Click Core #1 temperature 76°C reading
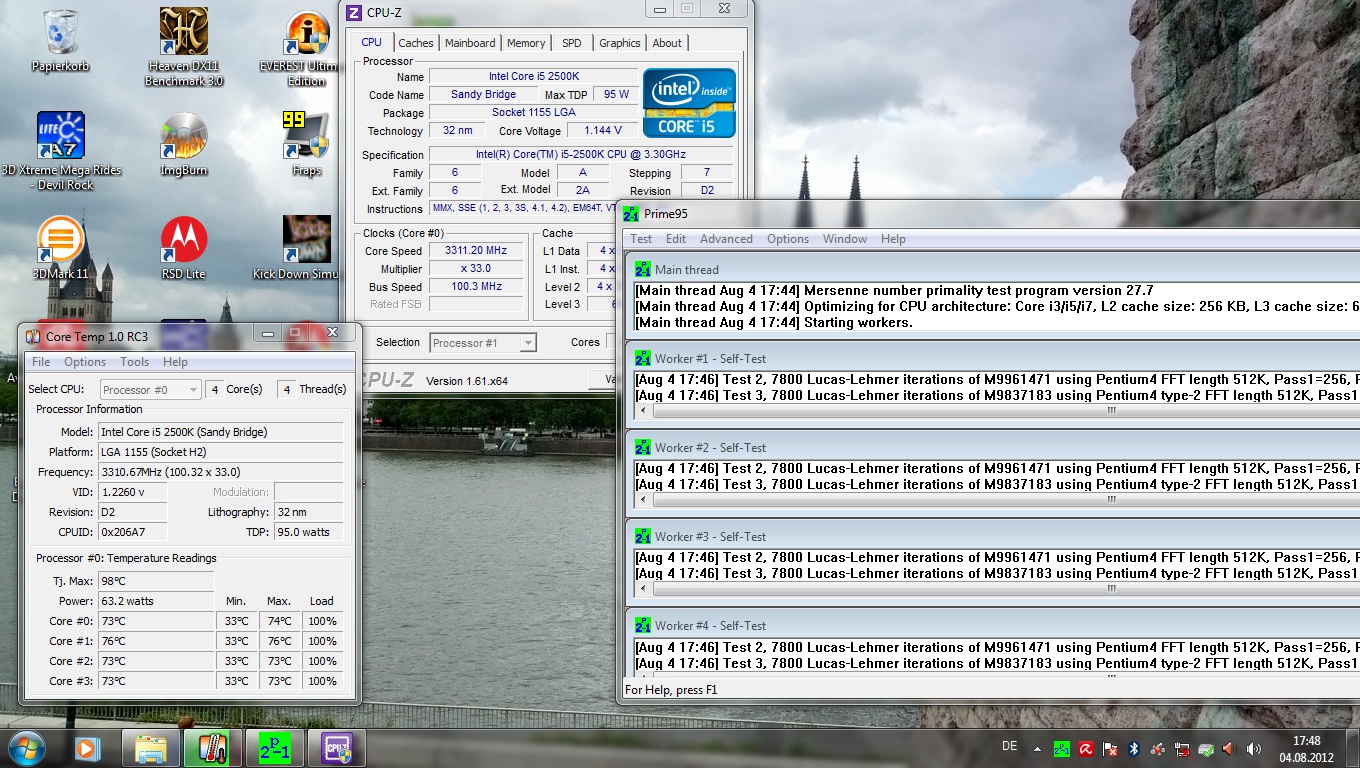The width and height of the screenshot is (1360, 768). [x=155, y=641]
